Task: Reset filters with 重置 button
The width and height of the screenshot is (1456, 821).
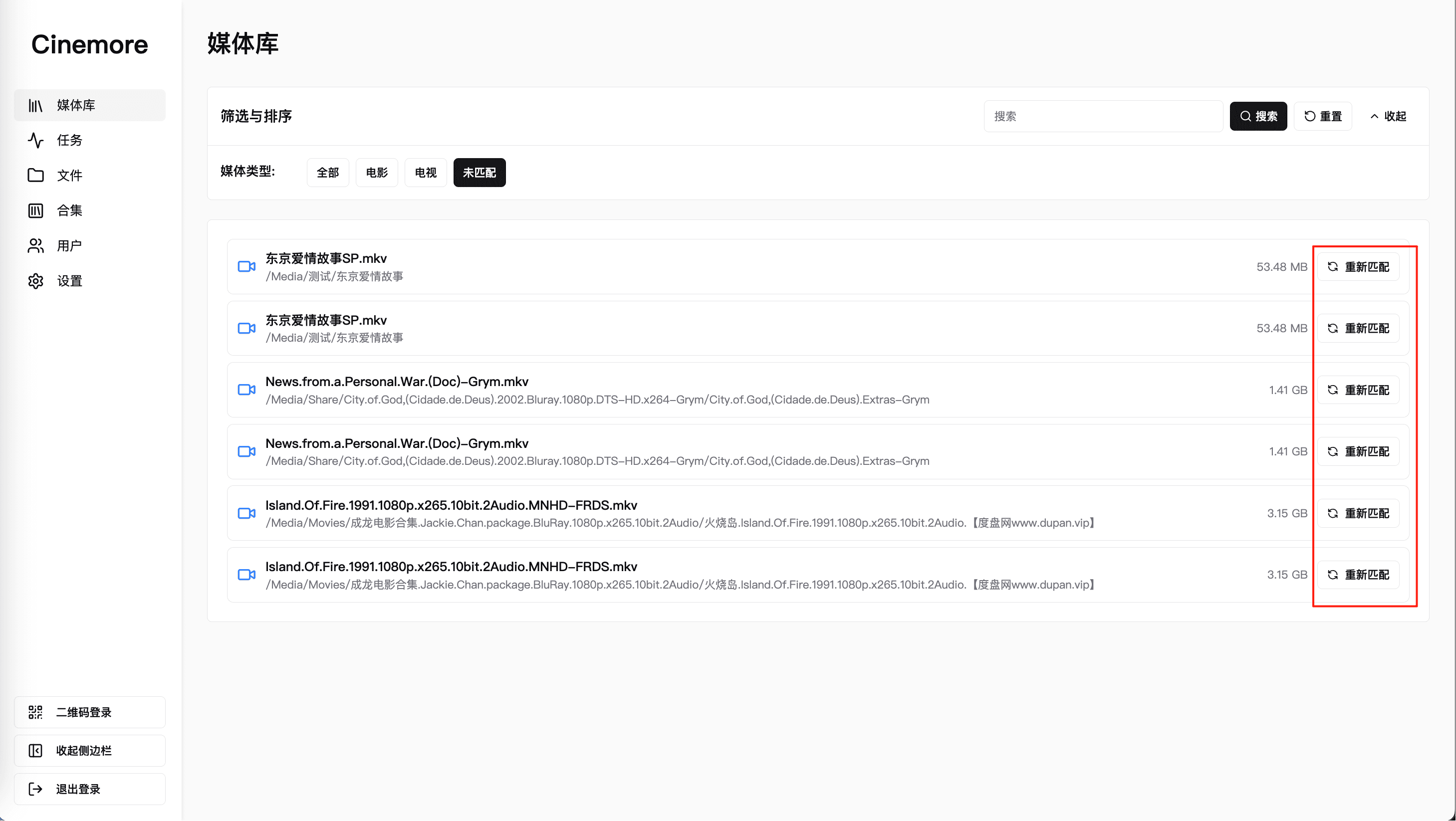Action: [1322, 116]
